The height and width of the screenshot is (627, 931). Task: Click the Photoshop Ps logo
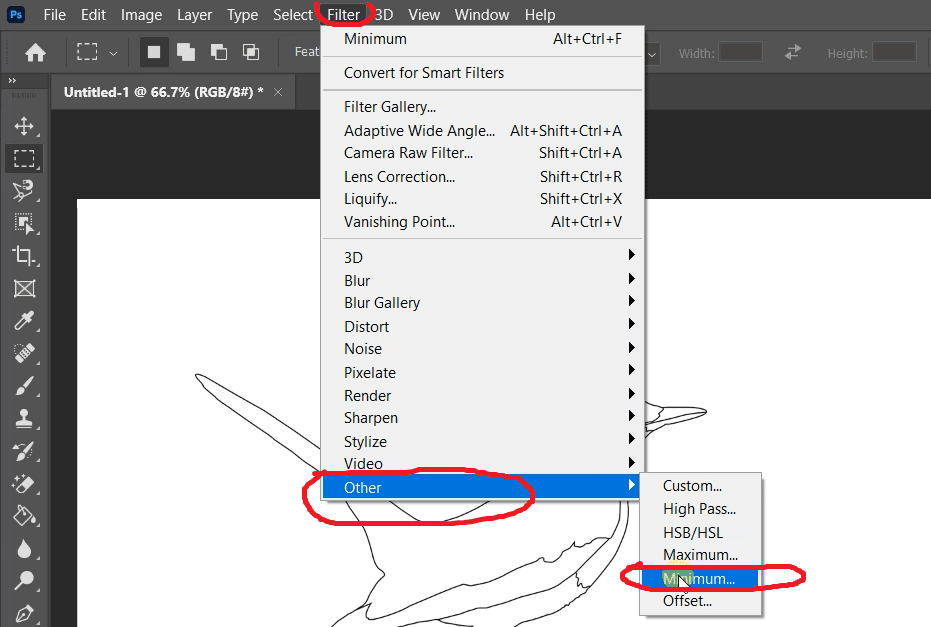[x=16, y=14]
